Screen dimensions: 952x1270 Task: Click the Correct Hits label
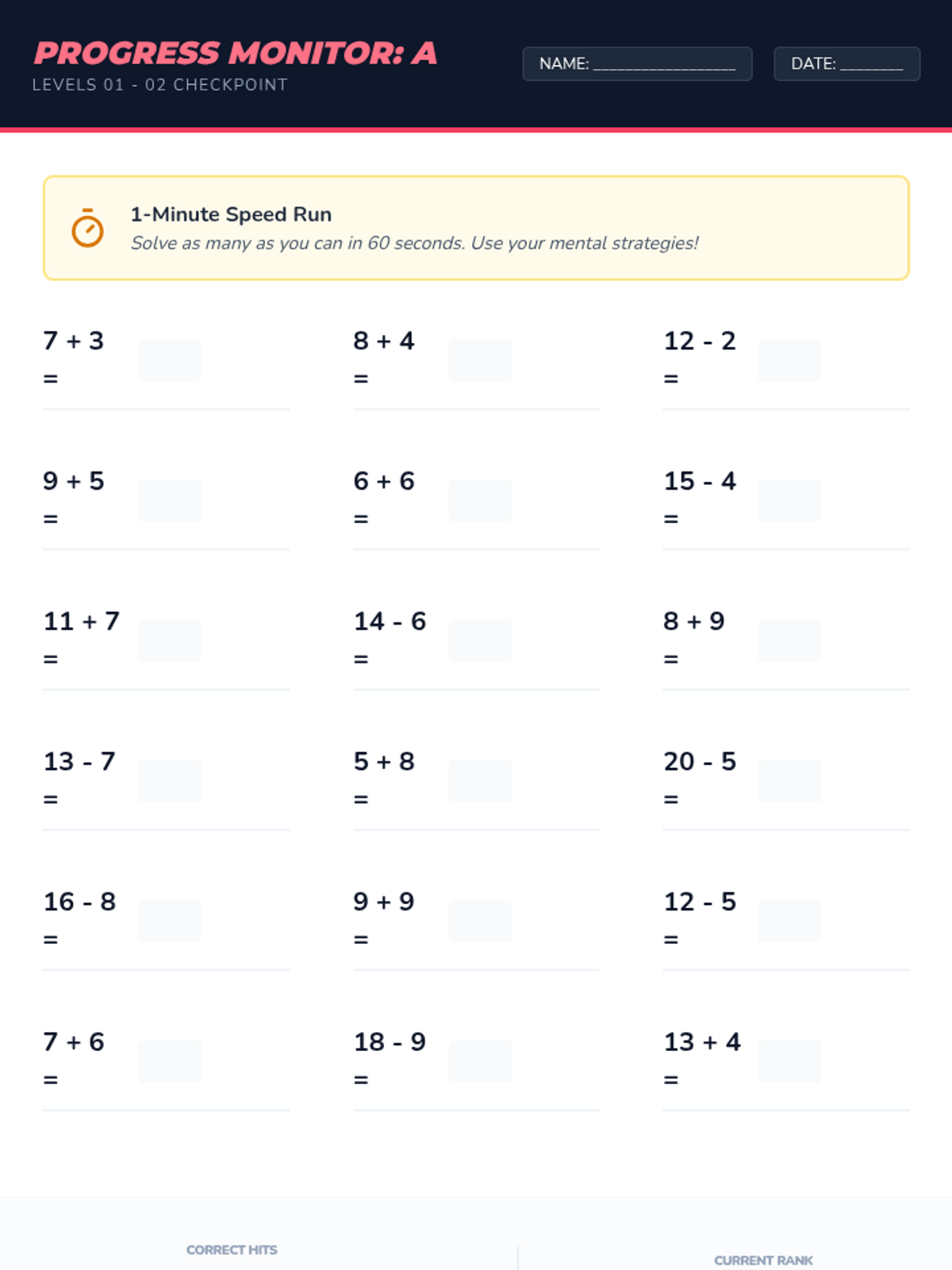click(232, 1249)
